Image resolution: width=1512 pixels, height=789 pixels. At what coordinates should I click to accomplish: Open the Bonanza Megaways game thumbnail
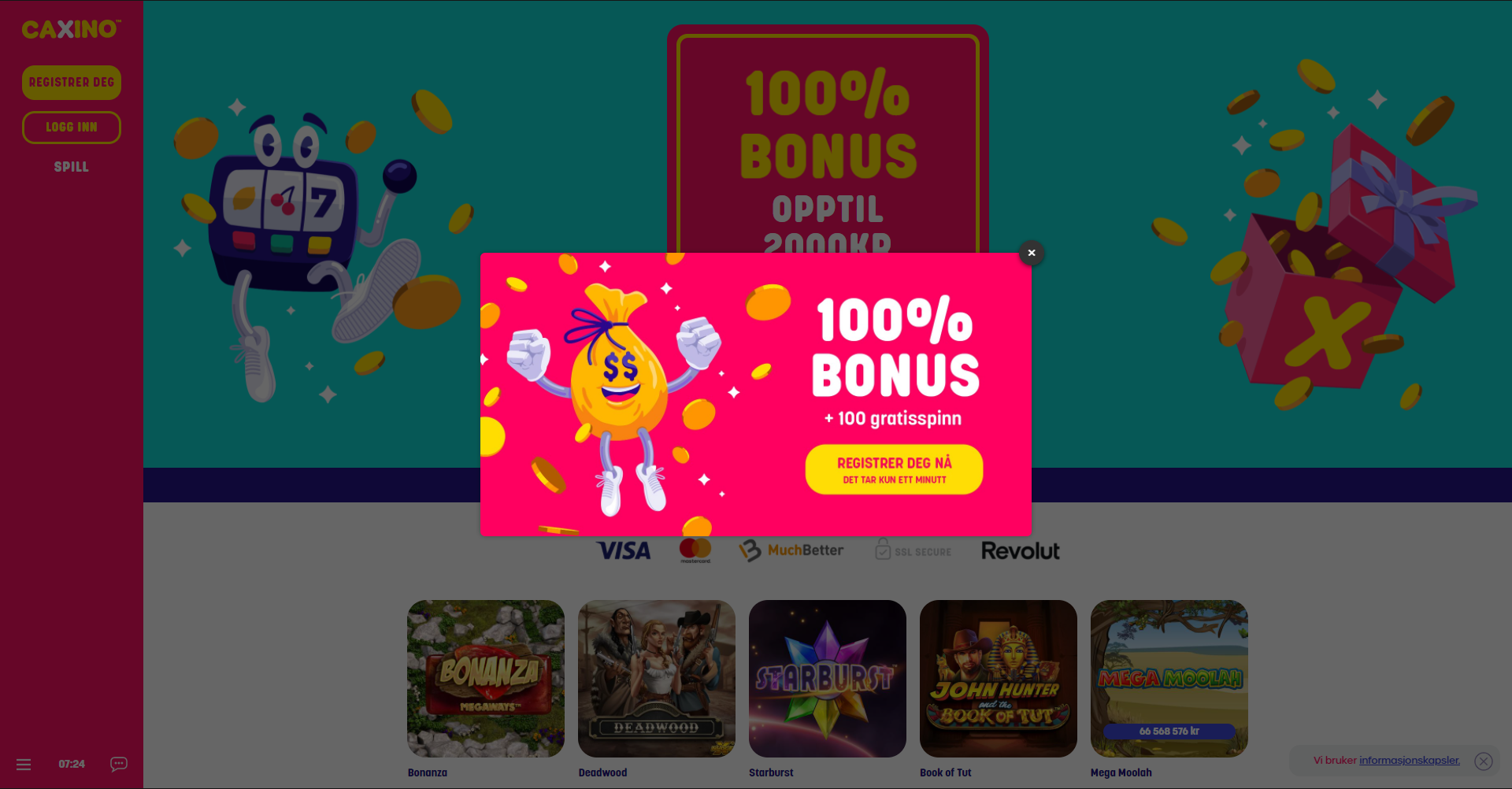point(486,679)
